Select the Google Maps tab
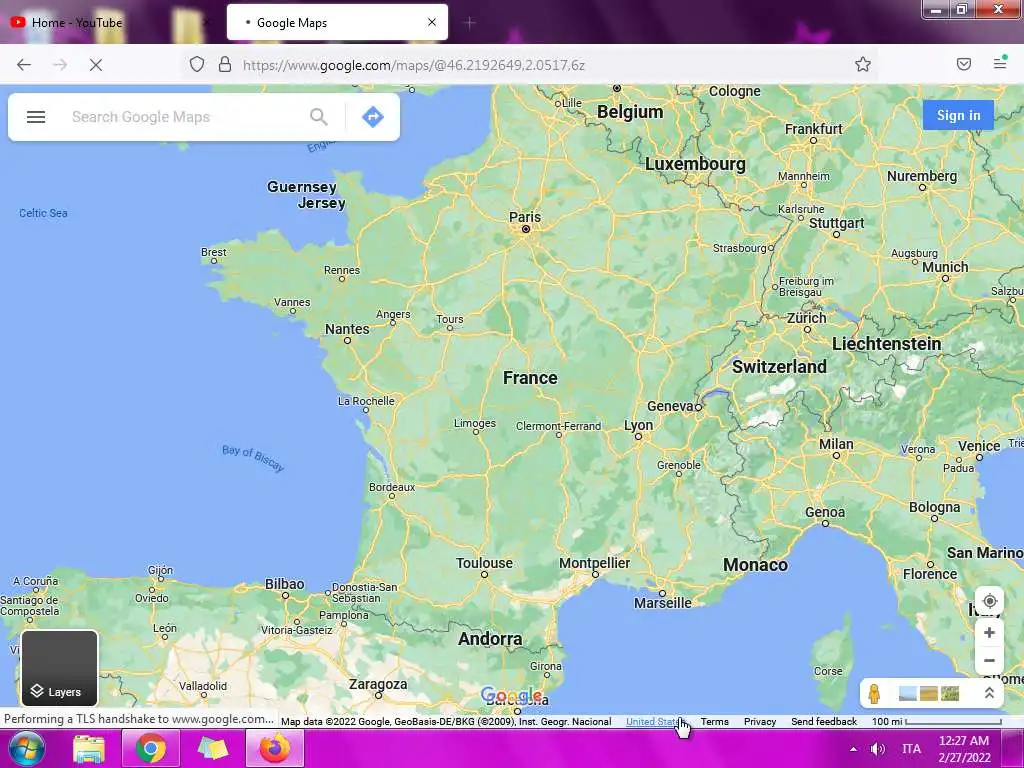The image size is (1024, 768). click(337, 22)
